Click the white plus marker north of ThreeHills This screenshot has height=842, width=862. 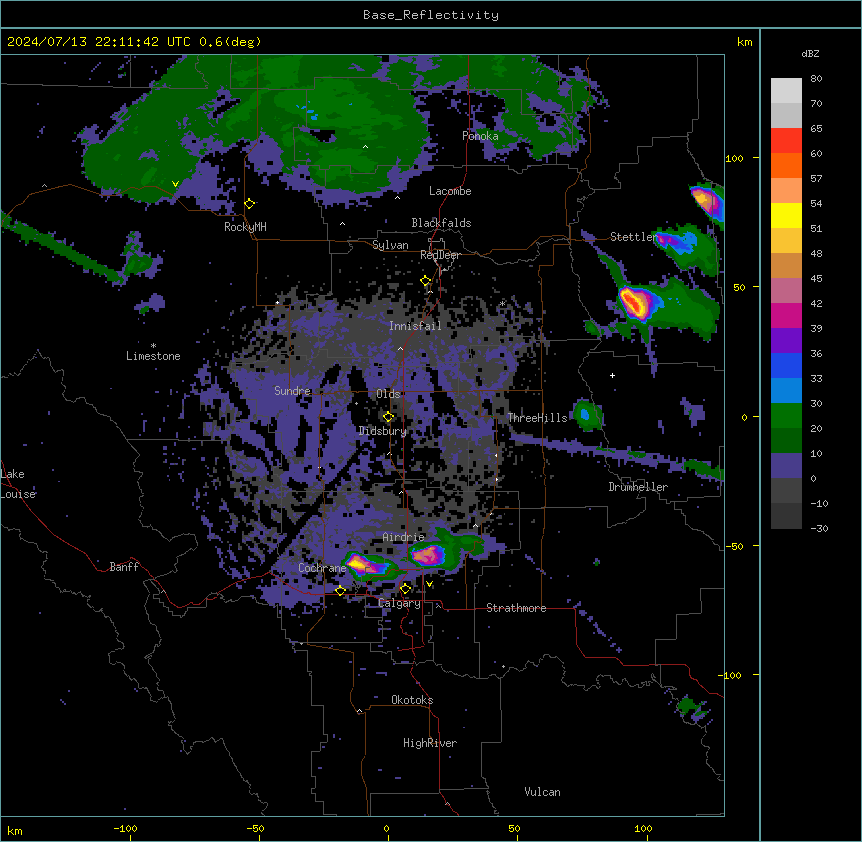point(612,375)
